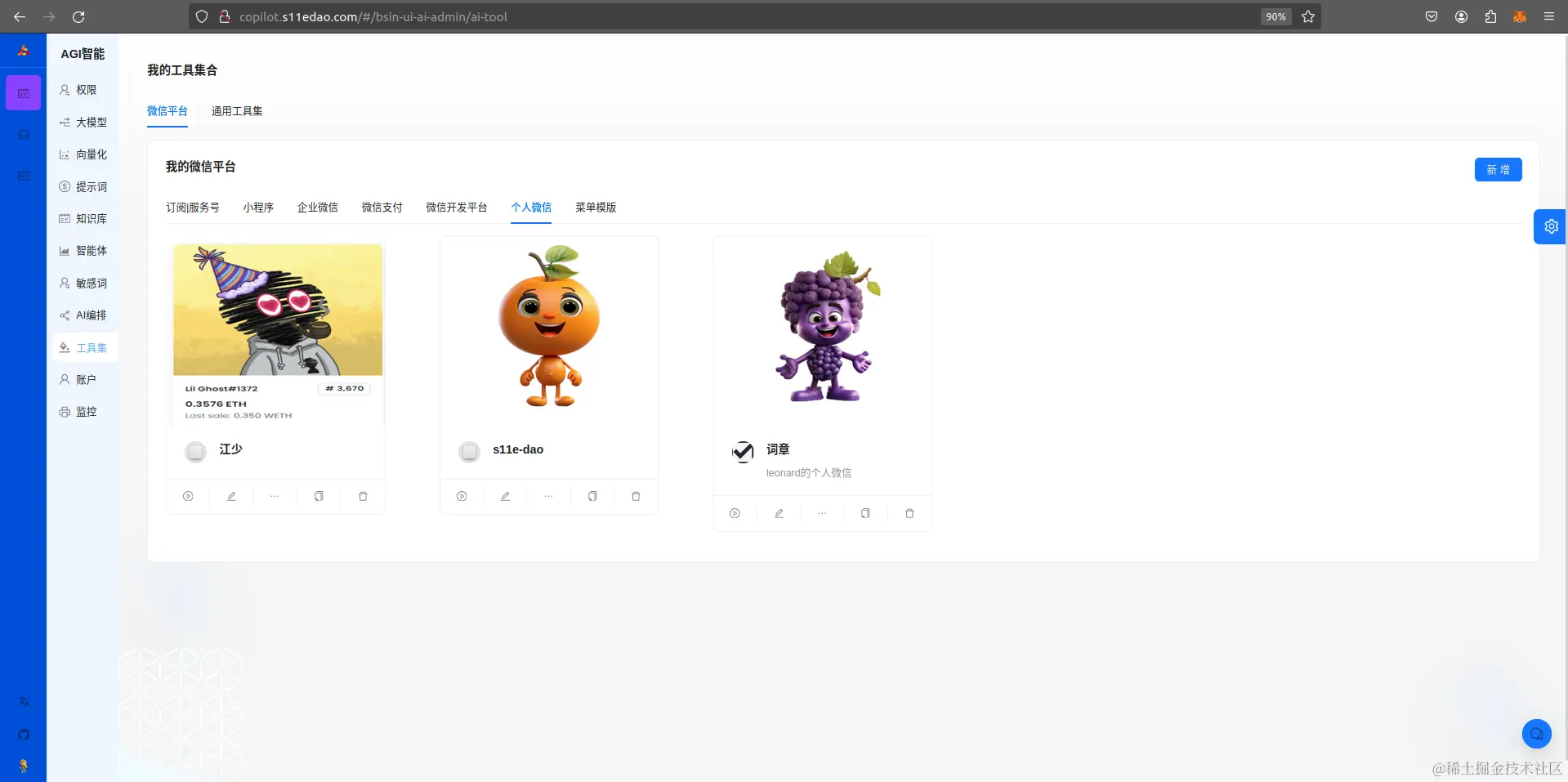Click purple calendar icon in blue sidebar
The height and width of the screenshot is (782, 1568).
pos(24,93)
